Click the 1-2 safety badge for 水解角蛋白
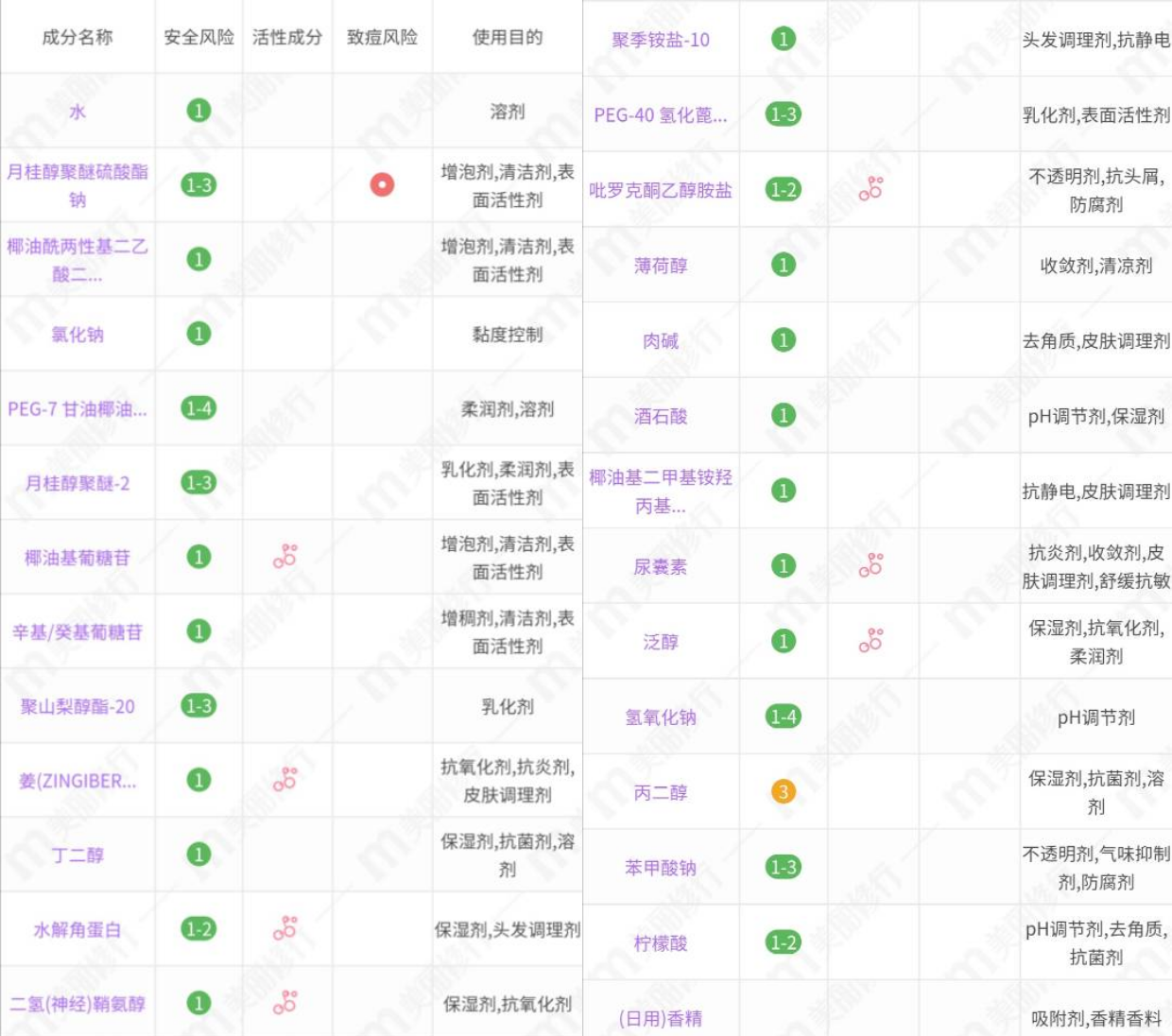This screenshot has height=1036, width=1172. tap(198, 929)
